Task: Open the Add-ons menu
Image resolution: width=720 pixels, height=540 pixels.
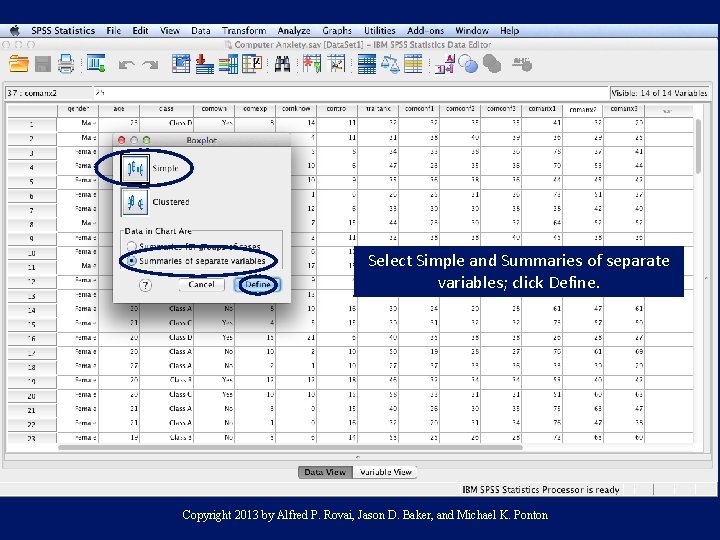Action: 425,31
